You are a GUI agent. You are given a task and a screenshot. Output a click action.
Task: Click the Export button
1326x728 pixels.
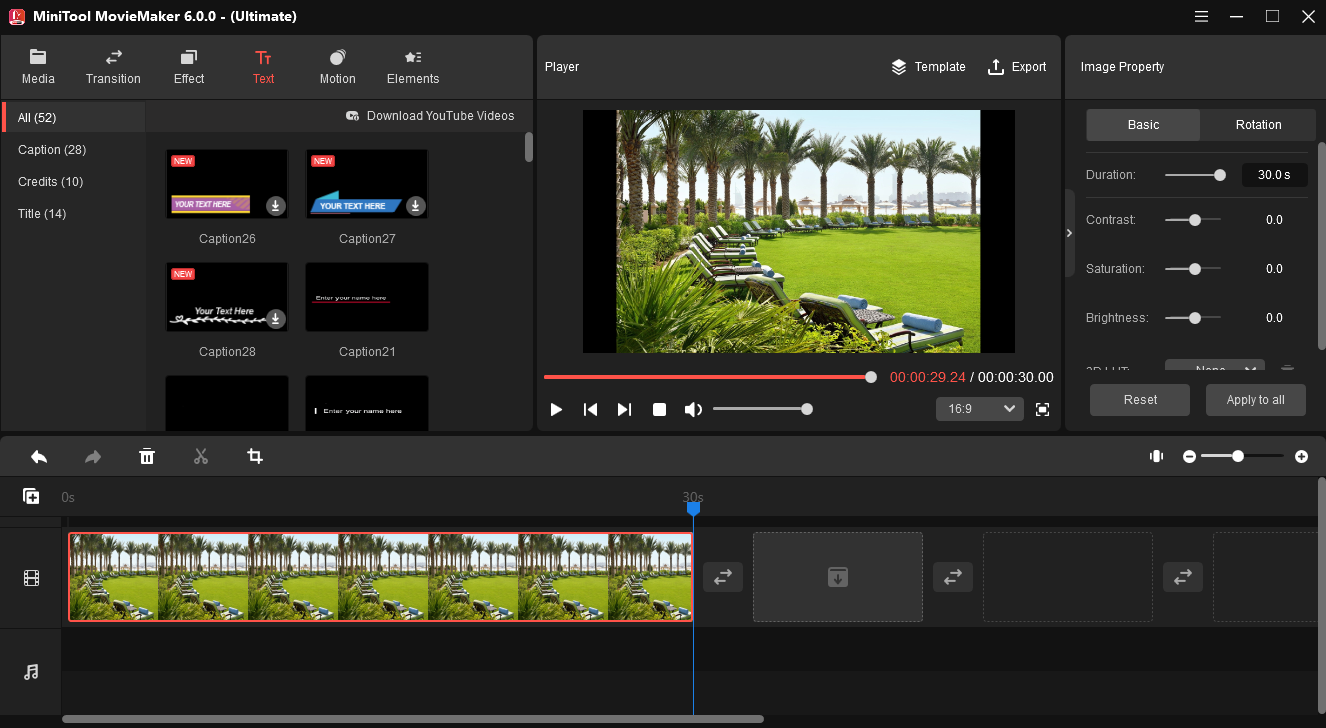pyautogui.click(x=1017, y=67)
